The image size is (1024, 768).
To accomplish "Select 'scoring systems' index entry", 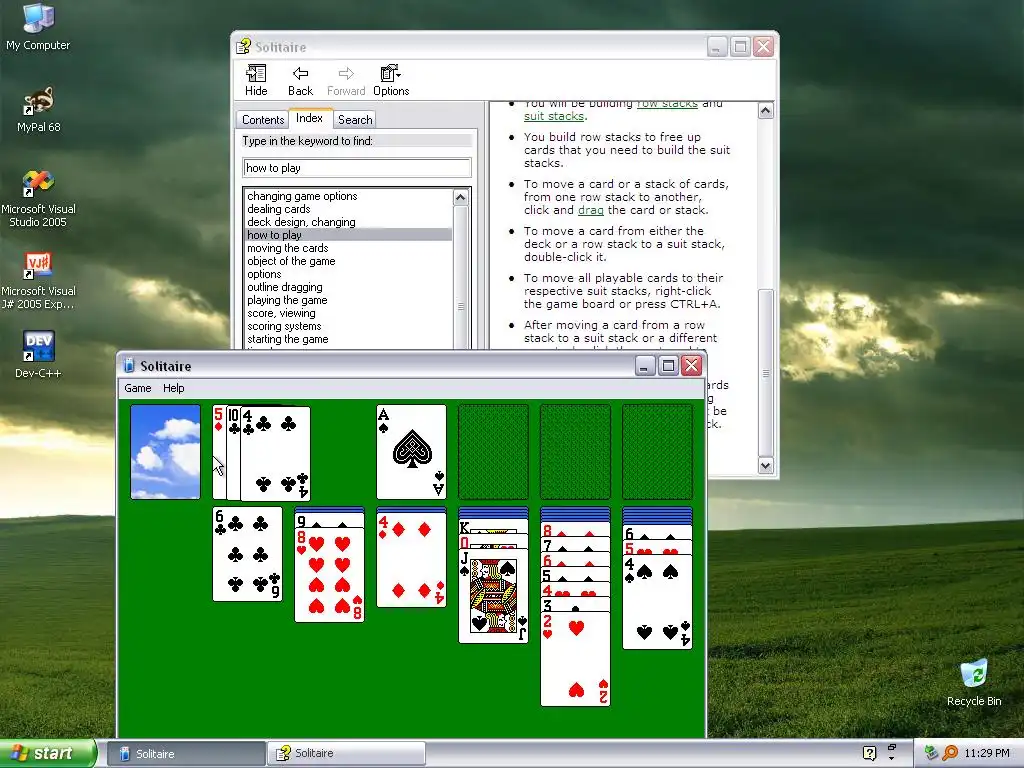I will (x=284, y=327).
